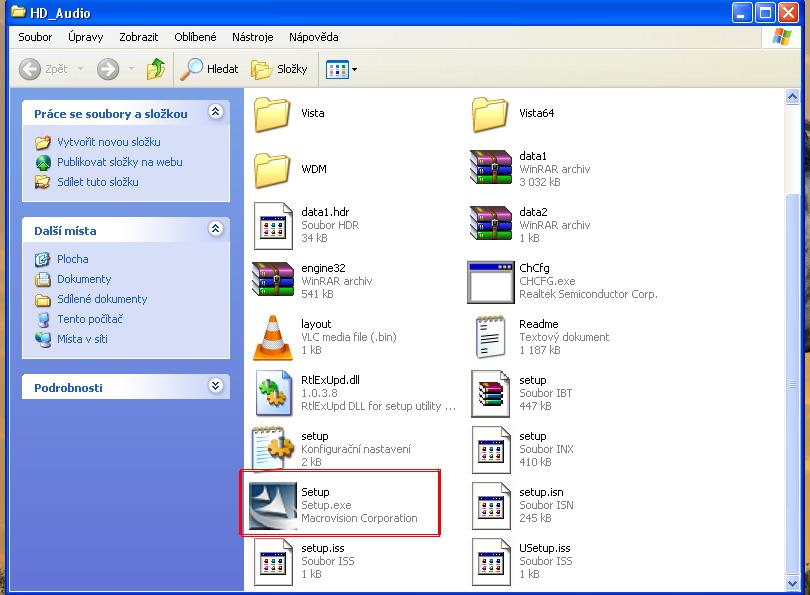
Task: Open the Zobrazit menu
Action: (x=138, y=37)
